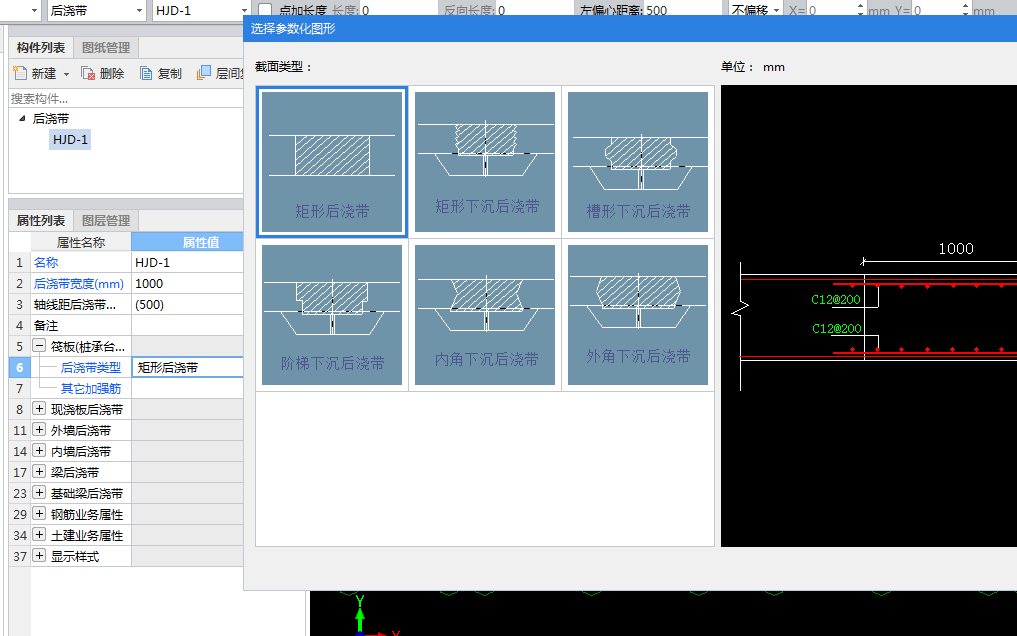Viewport: 1017px width, 636px height.
Task: Select the 内角下沉后浇带 section thumbnail
Action: coord(485,314)
